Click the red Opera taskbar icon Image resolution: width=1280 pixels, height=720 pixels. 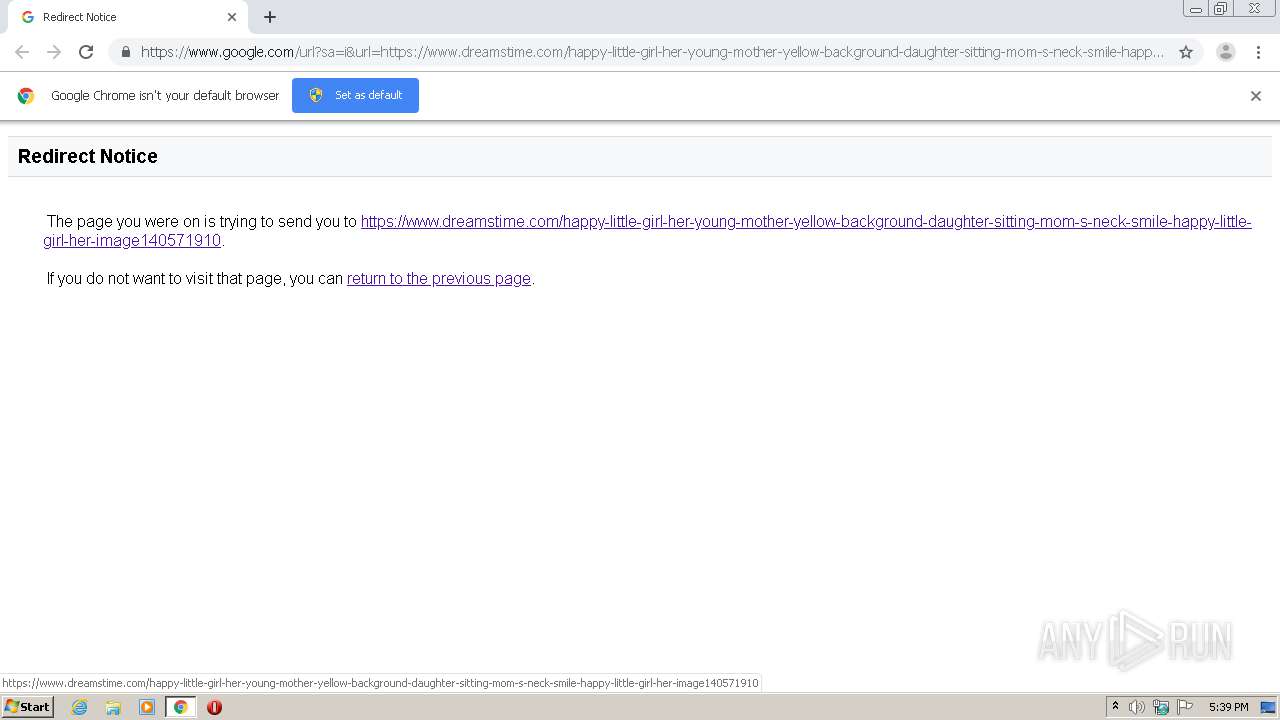[214, 707]
